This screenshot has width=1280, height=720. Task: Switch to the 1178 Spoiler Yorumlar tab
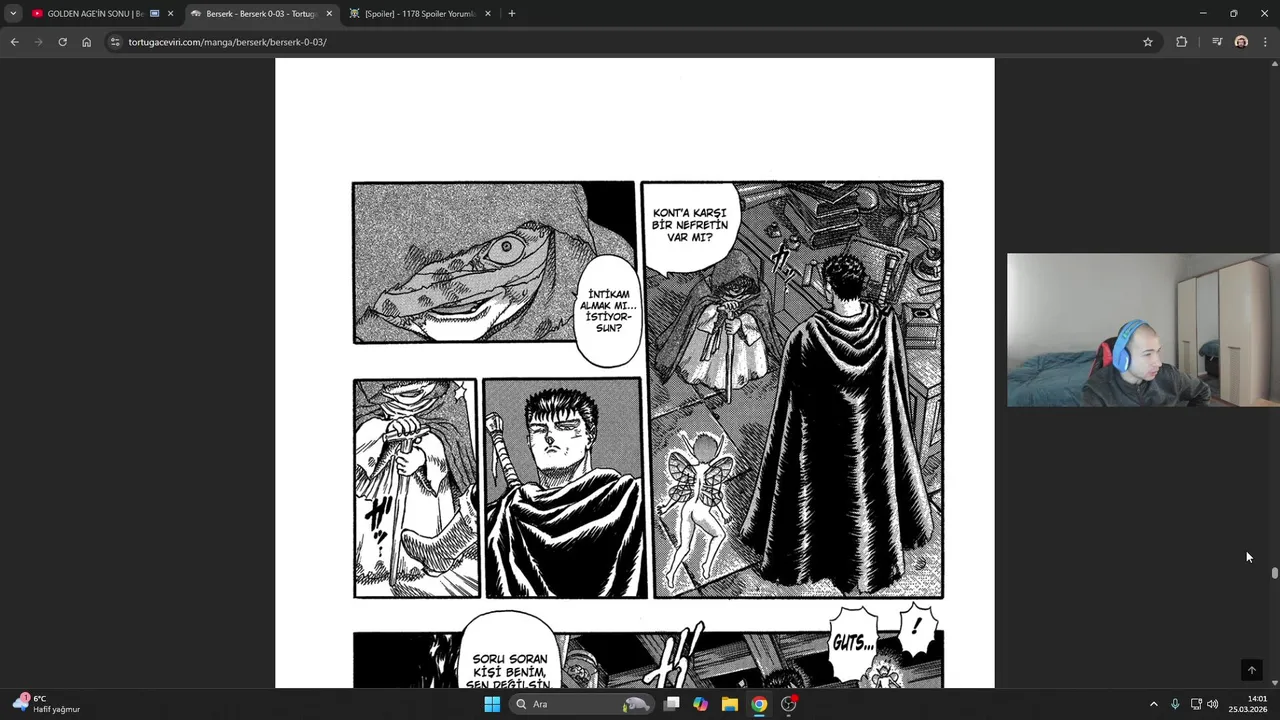click(419, 13)
